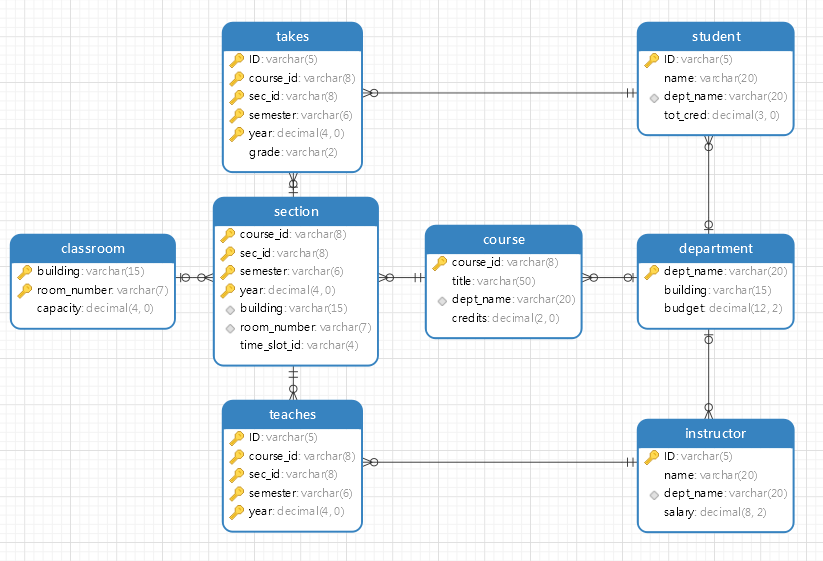Screen dimensions: 823x561
Task: Click building column in department table
Action: (716, 290)
